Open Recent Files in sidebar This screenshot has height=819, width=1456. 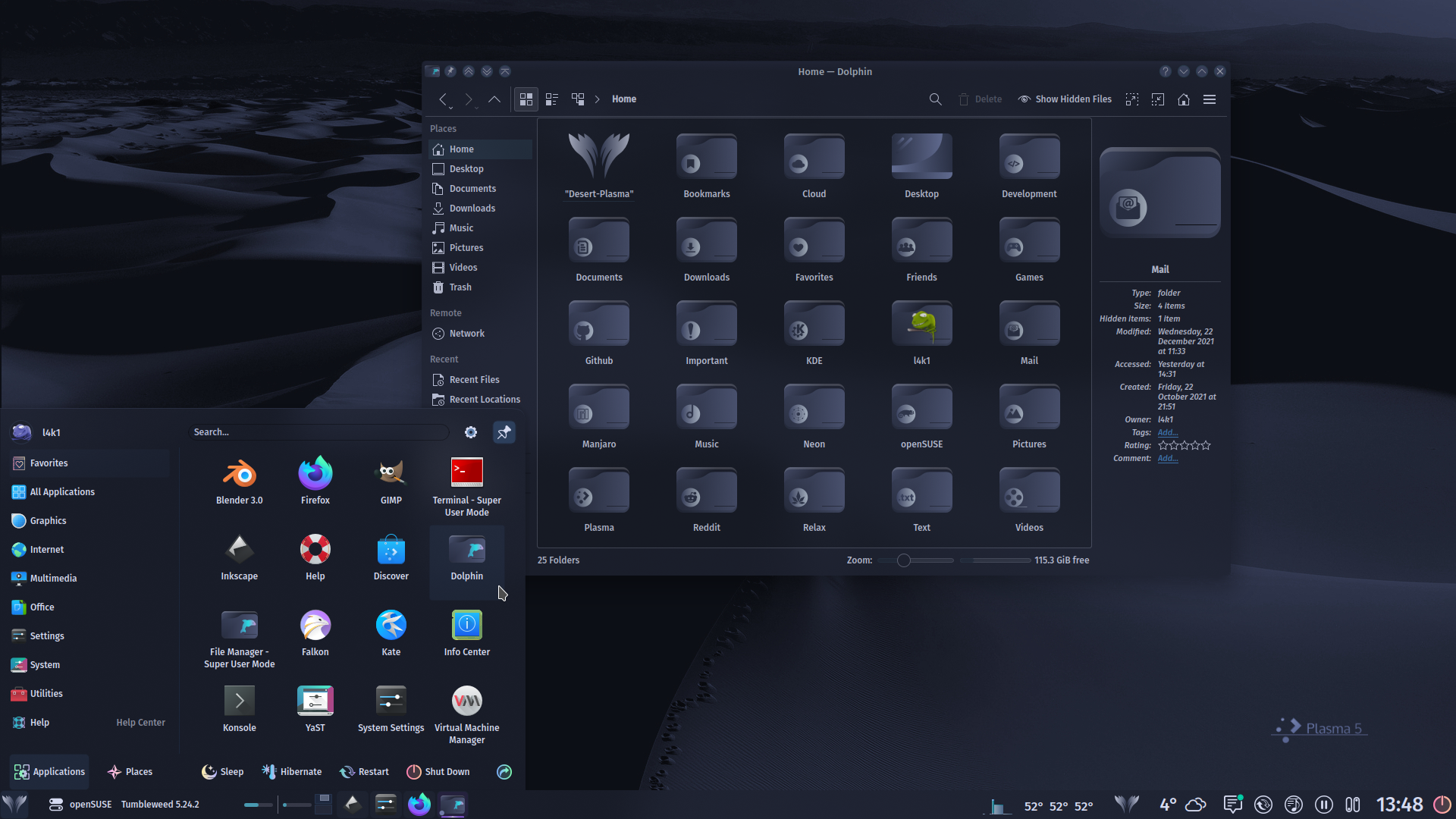480,380
